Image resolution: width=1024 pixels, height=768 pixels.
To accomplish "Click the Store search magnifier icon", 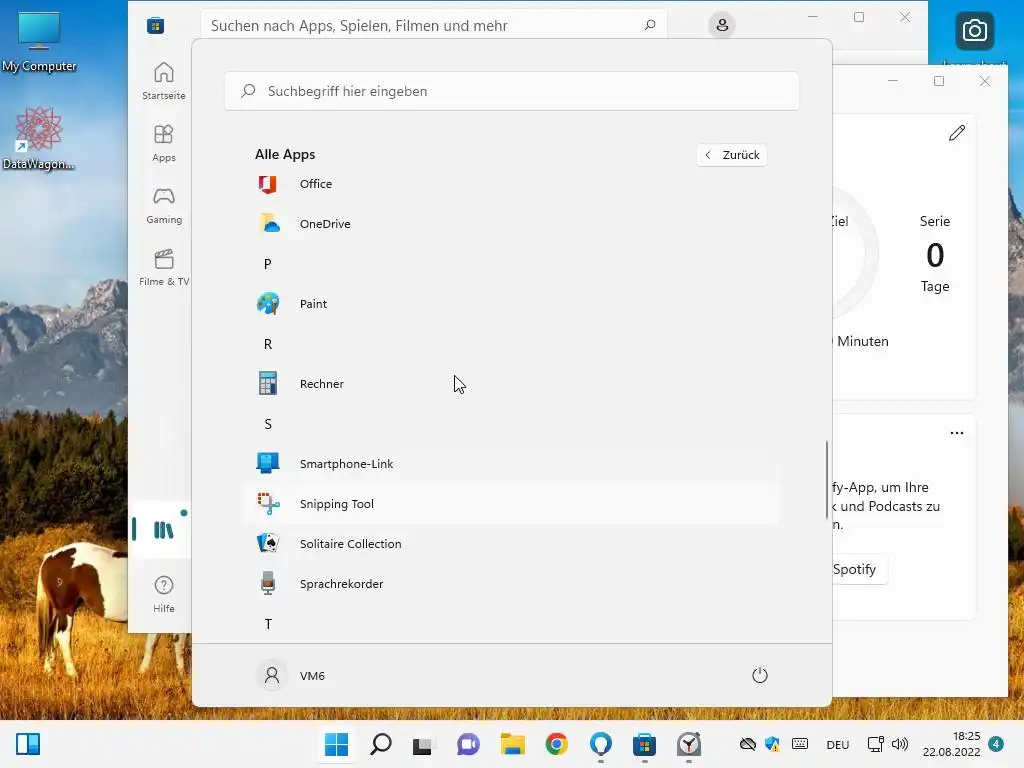I will click(x=650, y=25).
